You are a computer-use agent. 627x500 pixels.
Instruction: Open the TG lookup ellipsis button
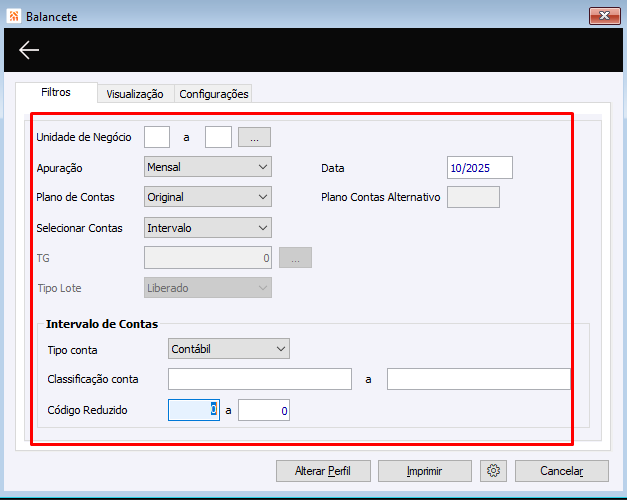(x=296, y=258)
